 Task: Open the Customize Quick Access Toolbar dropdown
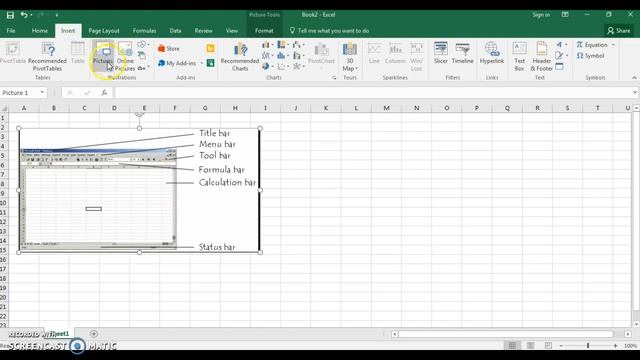pyautogui.click(x=57, y=15)
